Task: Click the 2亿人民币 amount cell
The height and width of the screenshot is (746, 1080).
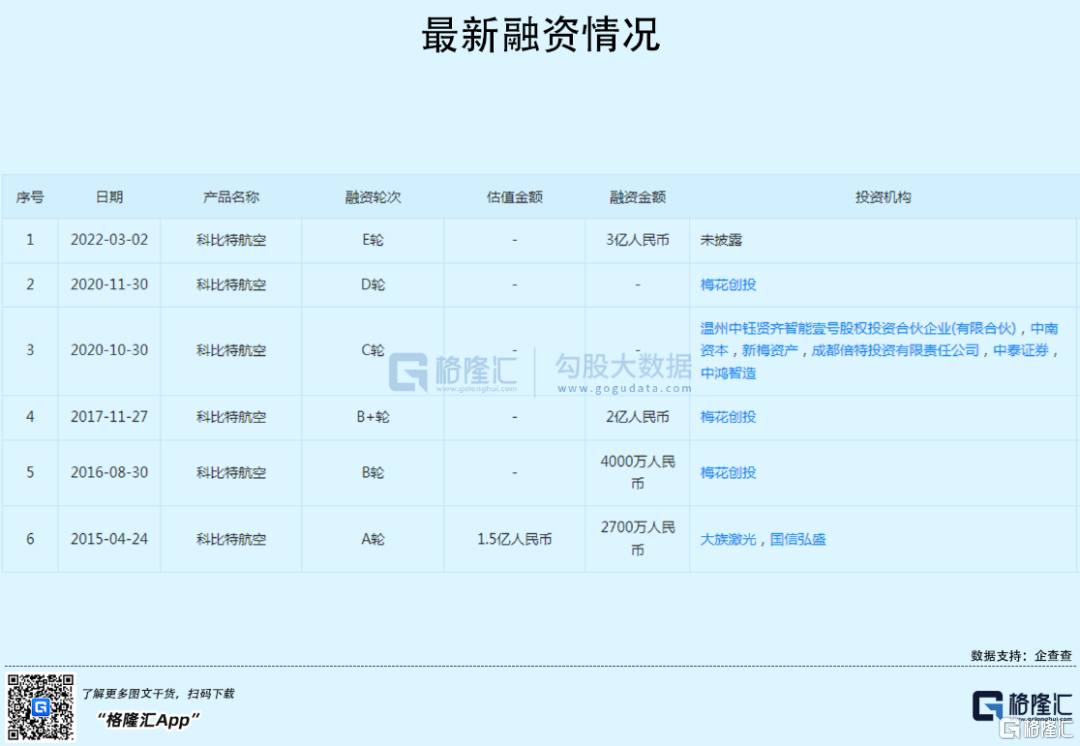Action: (x=637, y=417)
